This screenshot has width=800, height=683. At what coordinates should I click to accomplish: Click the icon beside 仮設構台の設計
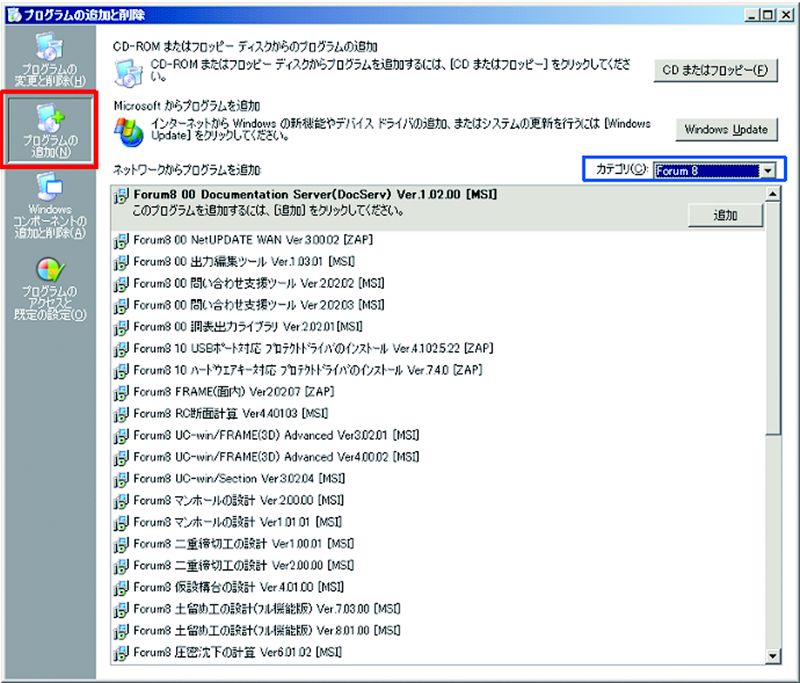tap(121, 588)
